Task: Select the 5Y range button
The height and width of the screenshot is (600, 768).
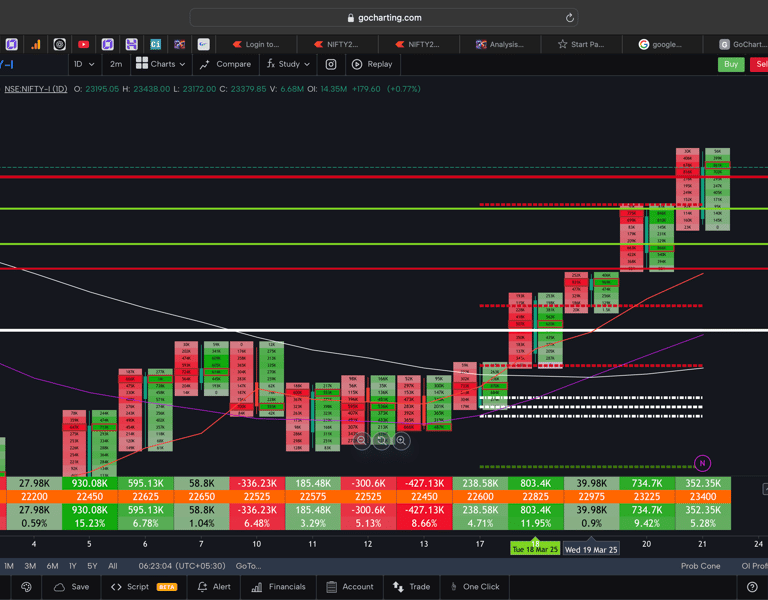Action: pyautogui.click(x=92, y=566)
